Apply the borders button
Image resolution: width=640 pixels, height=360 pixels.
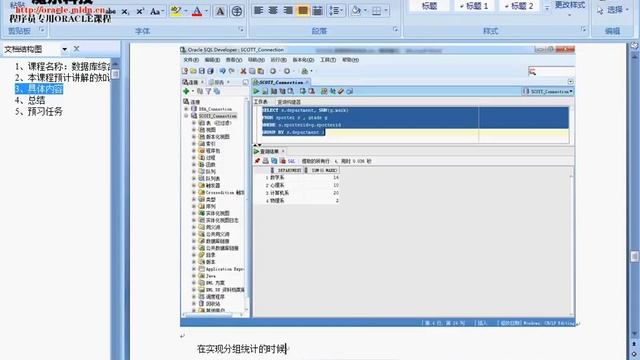(x=376, y=11)
